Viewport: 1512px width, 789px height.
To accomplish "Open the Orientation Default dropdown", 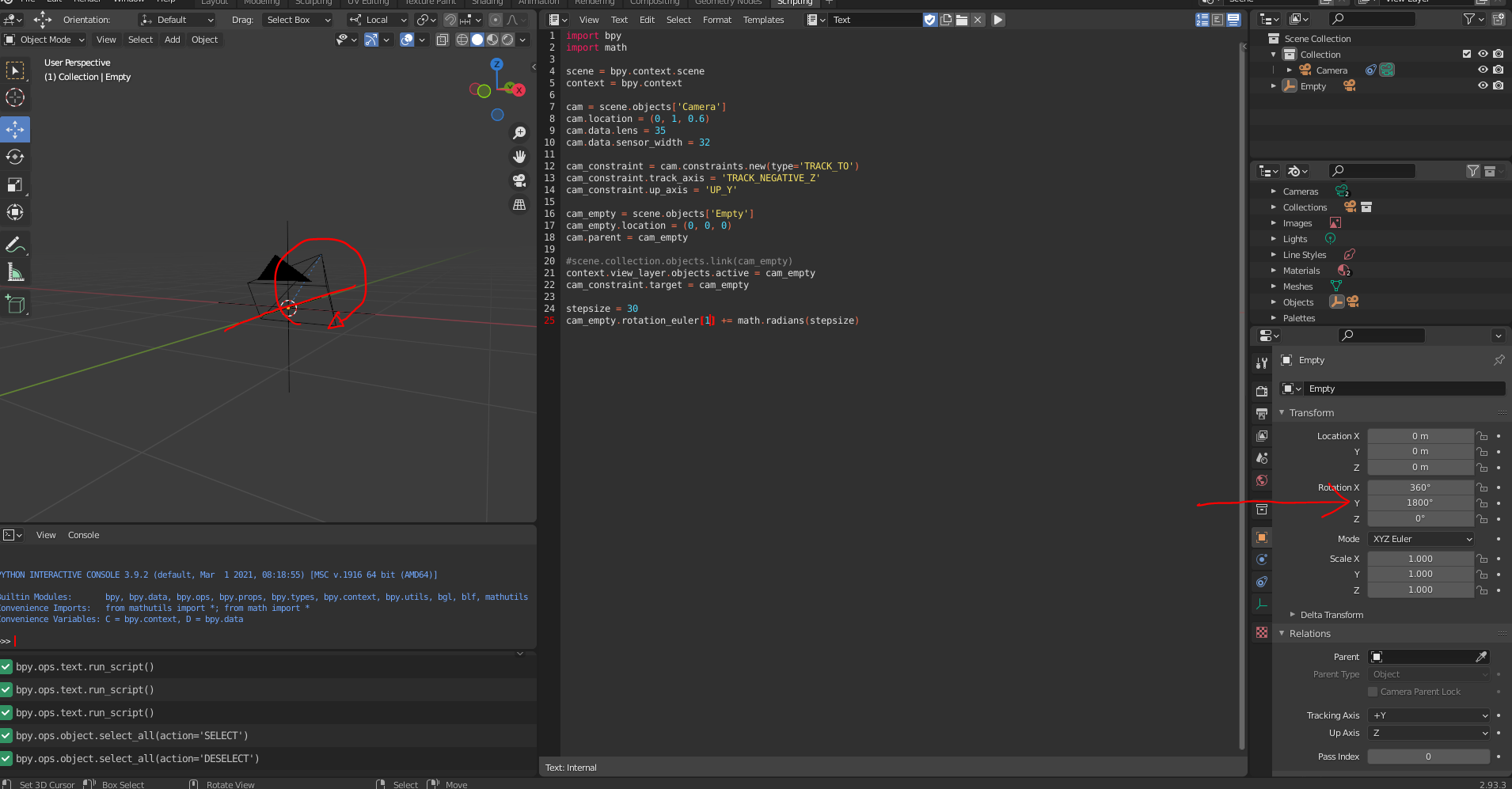I will coord(177,20).
